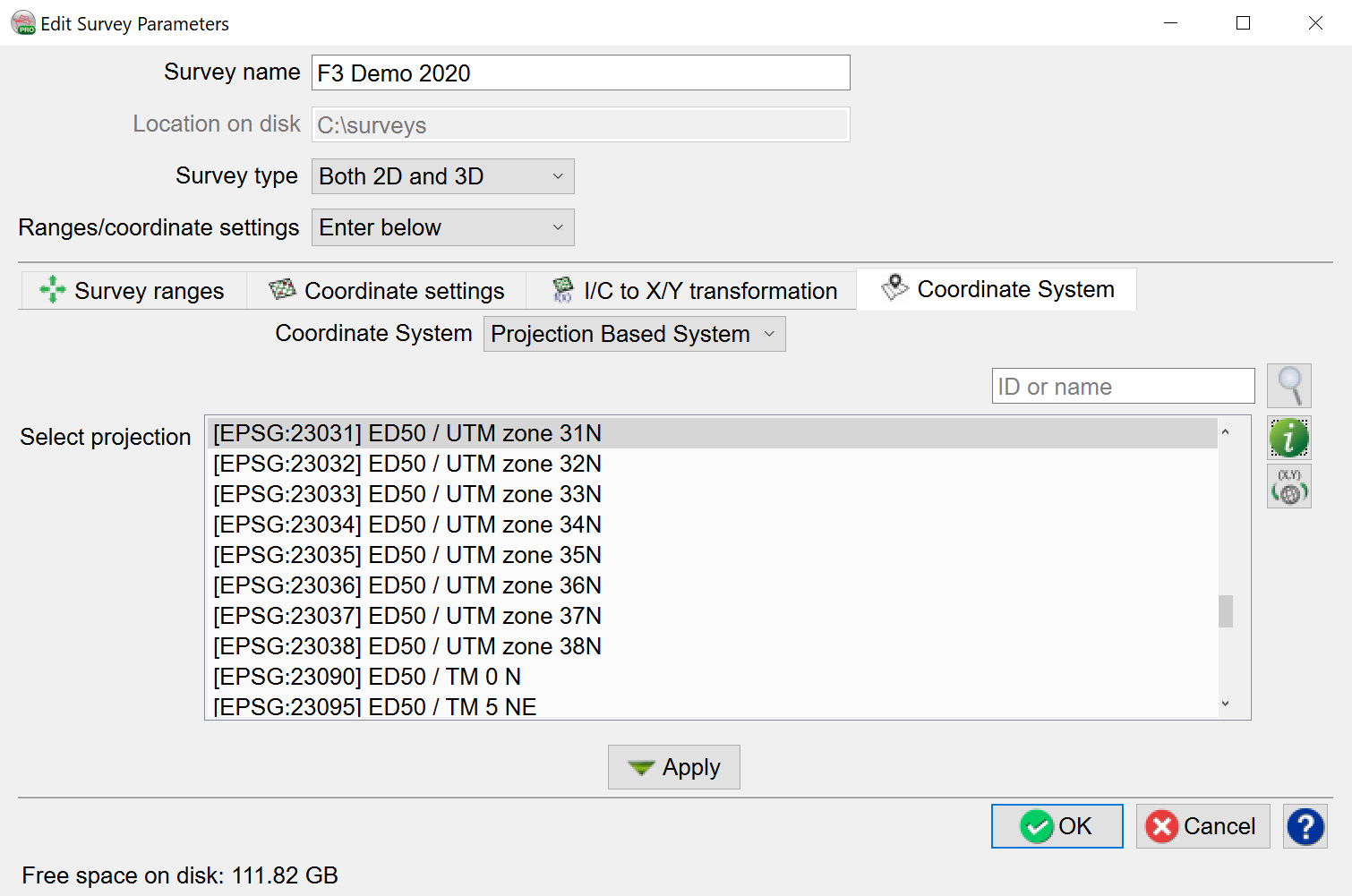
Task: Cancel the survey parameter edits
Action: point(1202,826)
